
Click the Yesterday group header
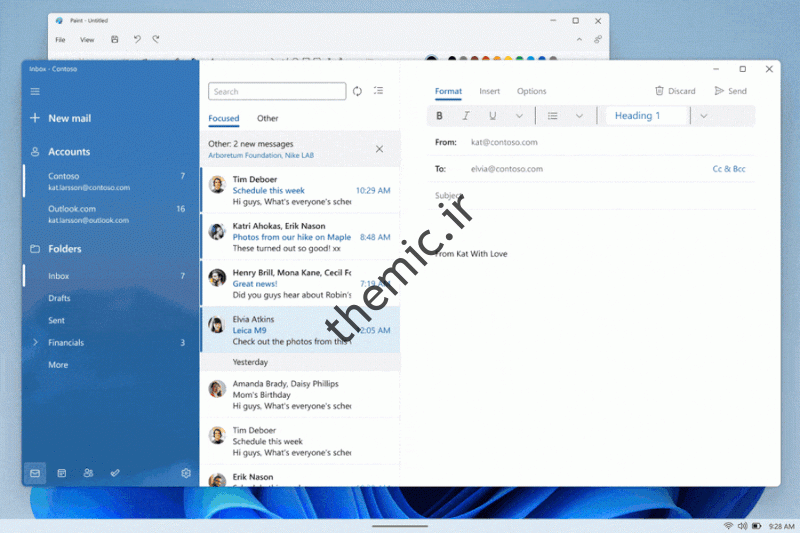pos(300,362)
